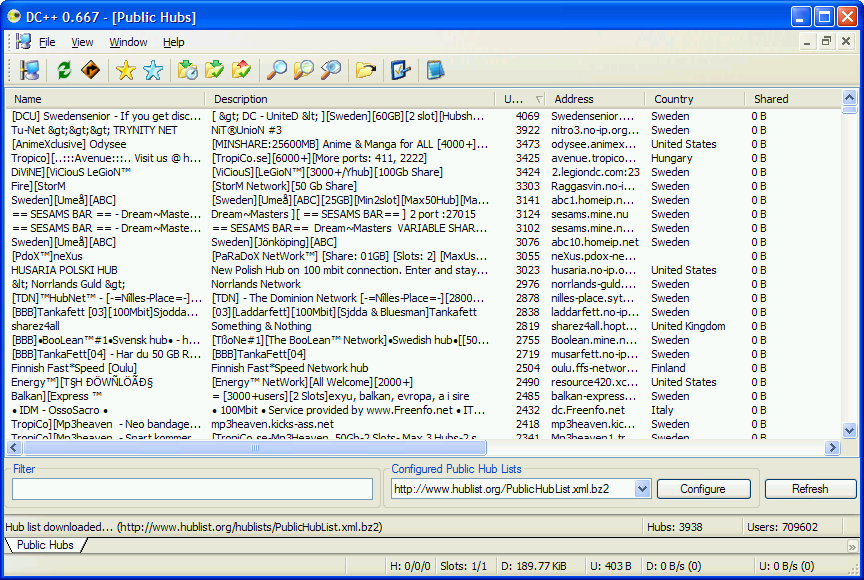The width and height of the screenshot is (864, 580).
Task: Open Favorite Users with the blue star
Action: pyautogui.click(x=153, y=71)
